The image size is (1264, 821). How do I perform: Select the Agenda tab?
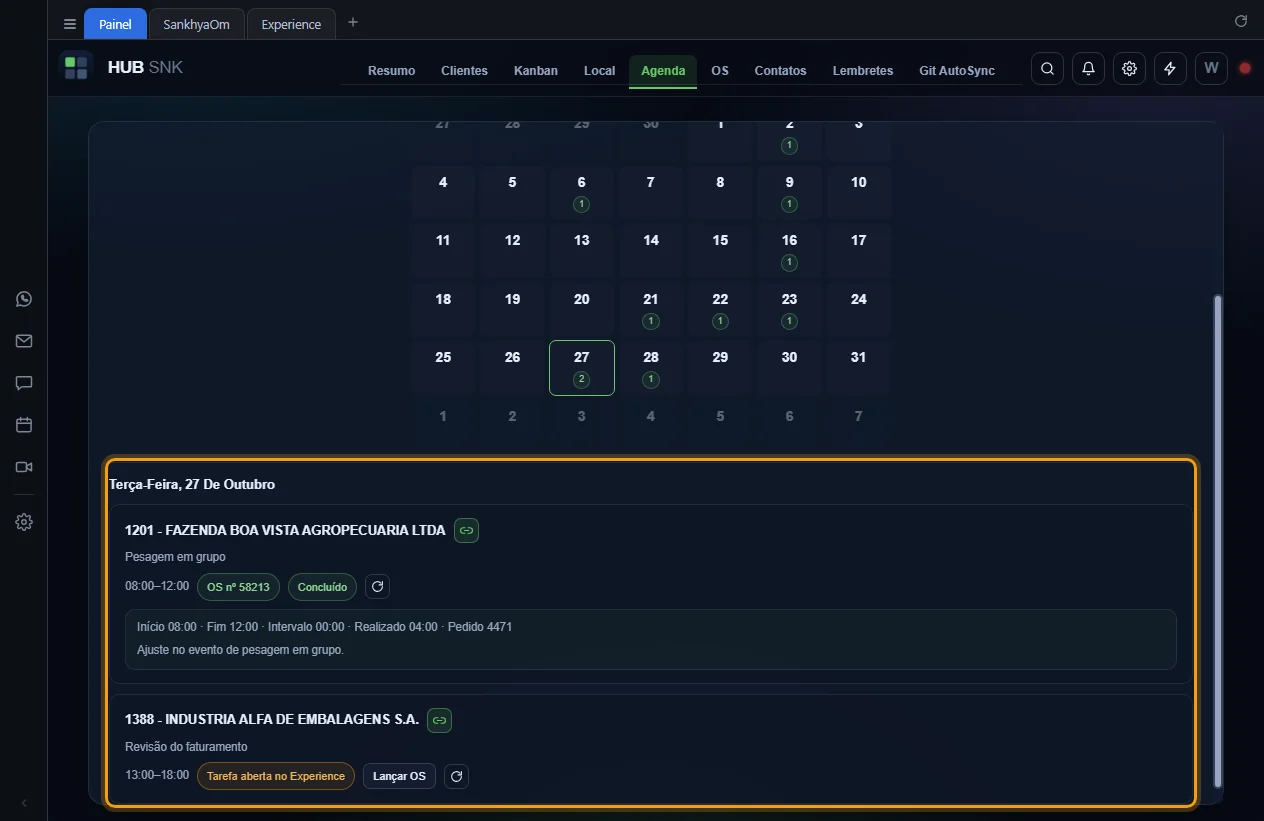click(663, 71)
